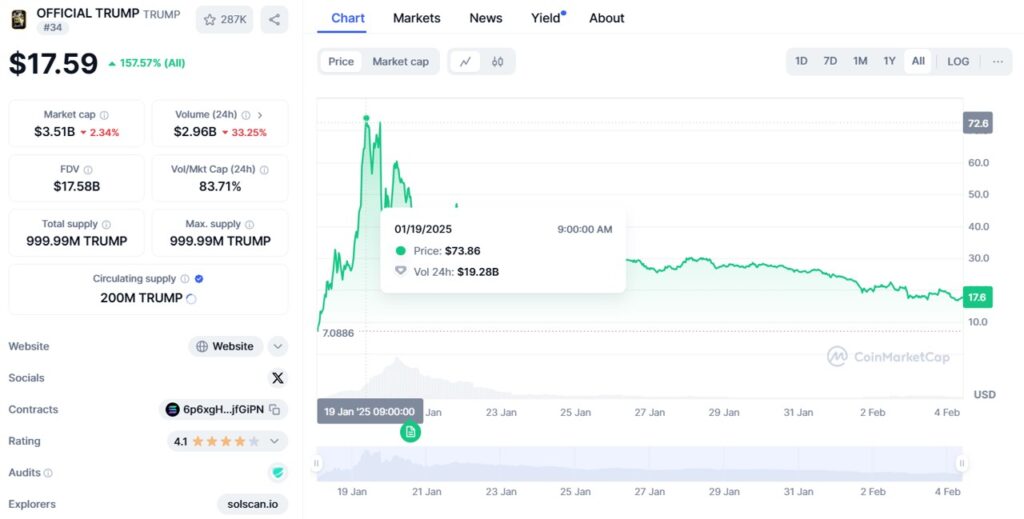This screenshot has width=1024, height=519.
Task: Open the solscan.io explorer link
Action: tap(253, 504)
